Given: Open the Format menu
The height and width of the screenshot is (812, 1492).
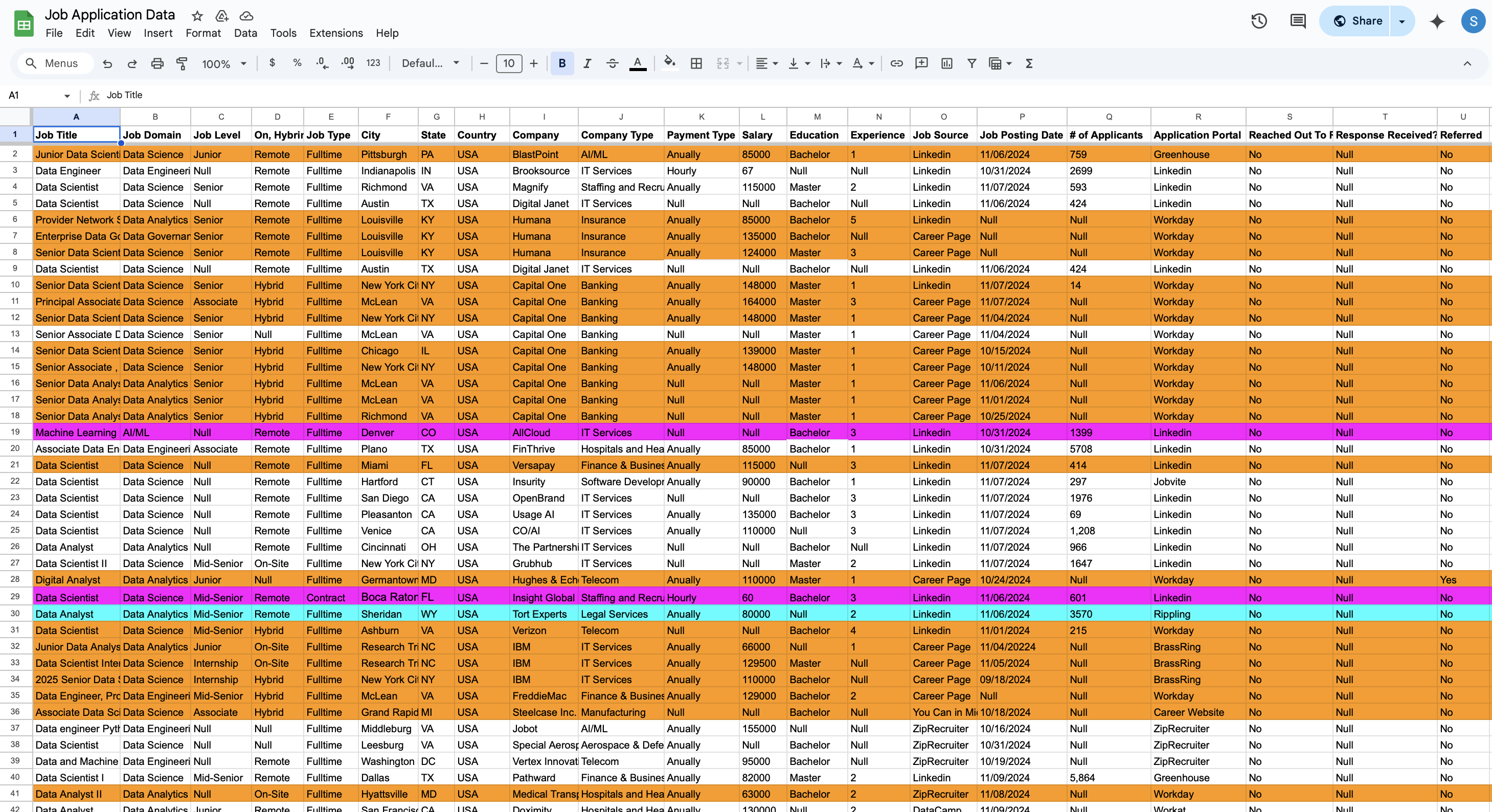Looking at the screenshot, I should pos(202,33).
